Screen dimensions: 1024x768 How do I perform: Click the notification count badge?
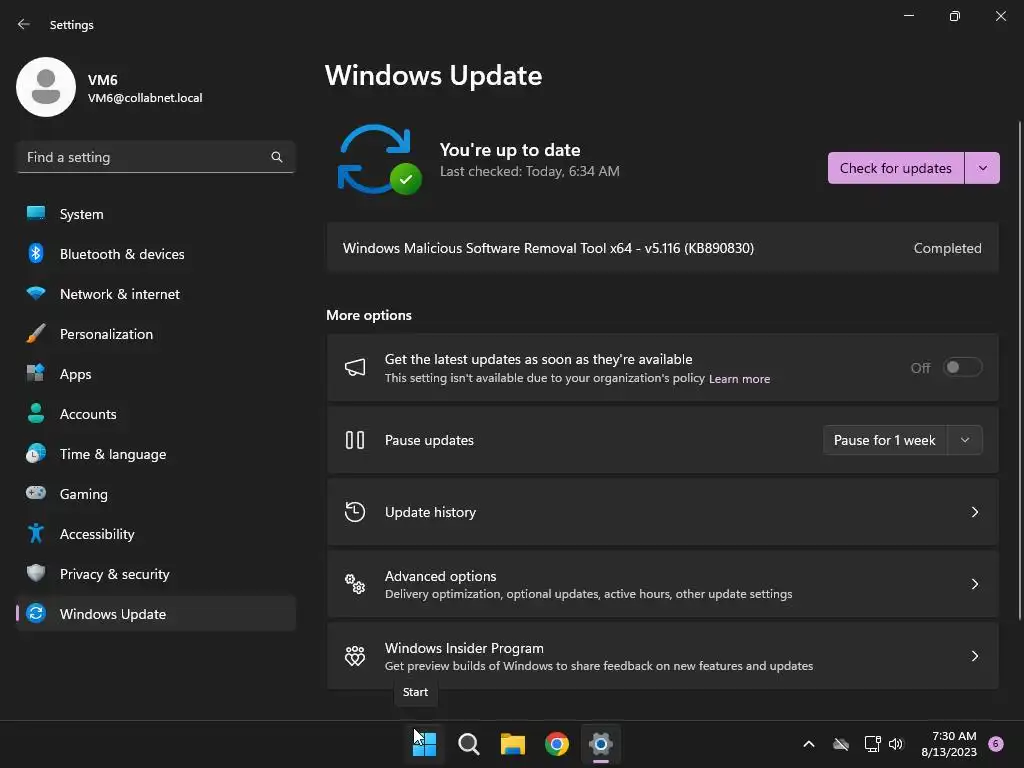click(x=996, y=743)
